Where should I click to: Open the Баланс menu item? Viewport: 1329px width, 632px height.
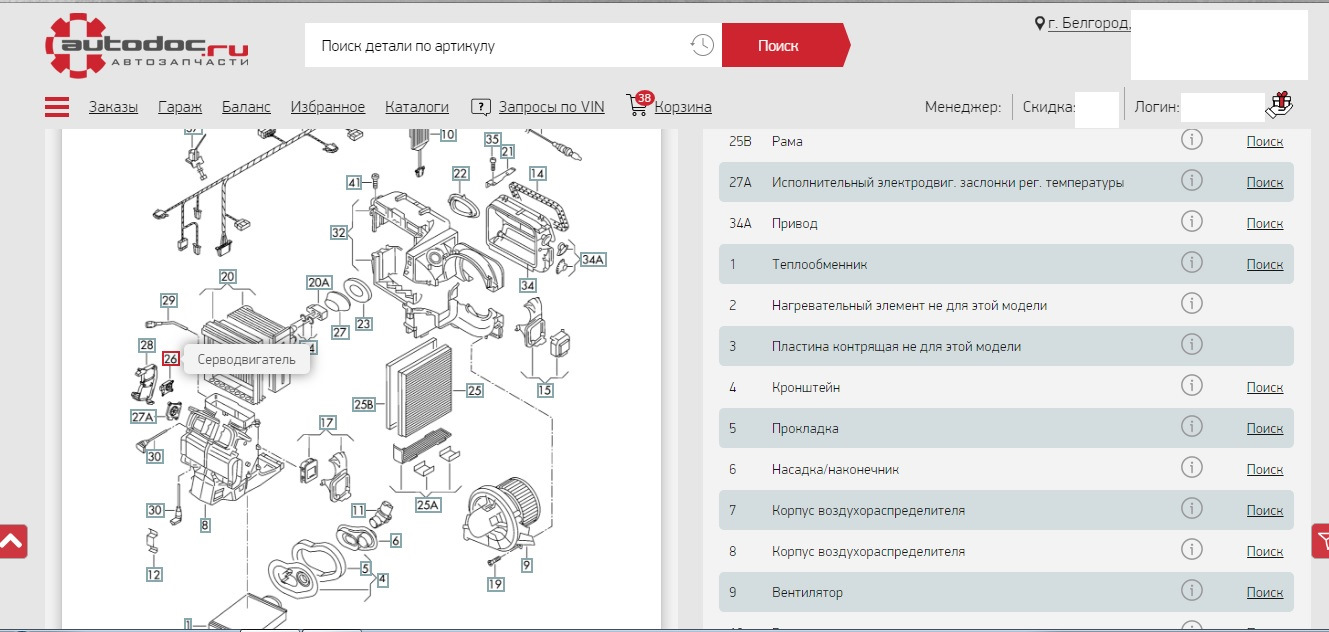[x=246, y=107]
